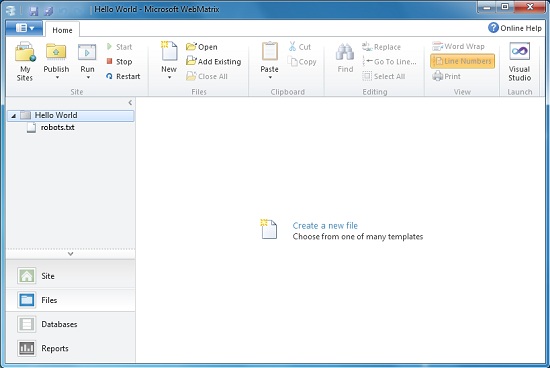Open the blue application menu button
550x368 pixels.
click(x=24, y=28)
